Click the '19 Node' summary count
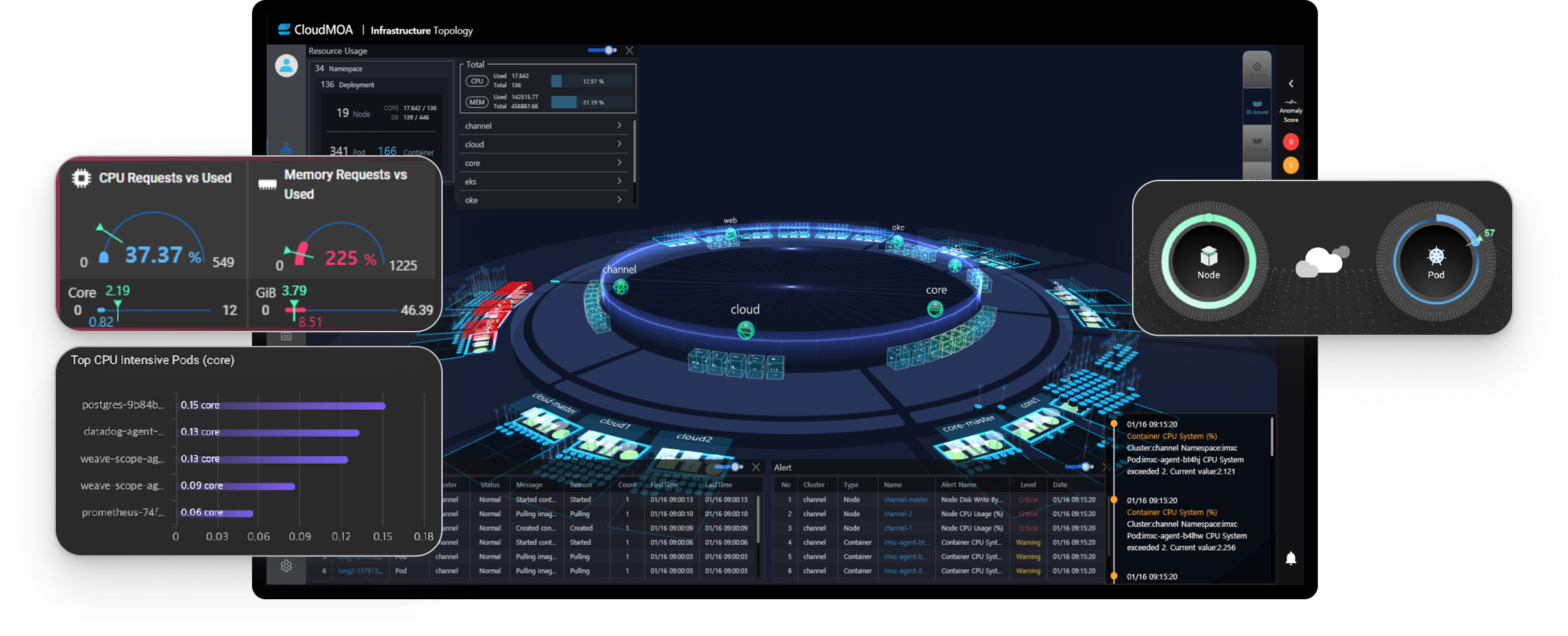 pos(353,113)
